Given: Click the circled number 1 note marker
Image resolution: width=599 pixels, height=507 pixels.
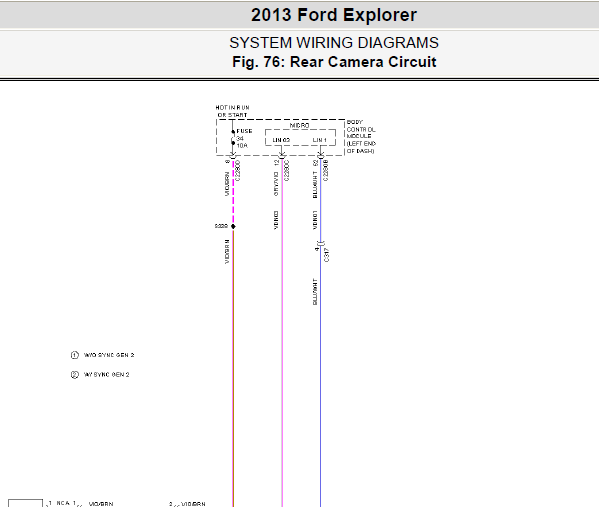Looking at the screenshot, I should point(74,355).
